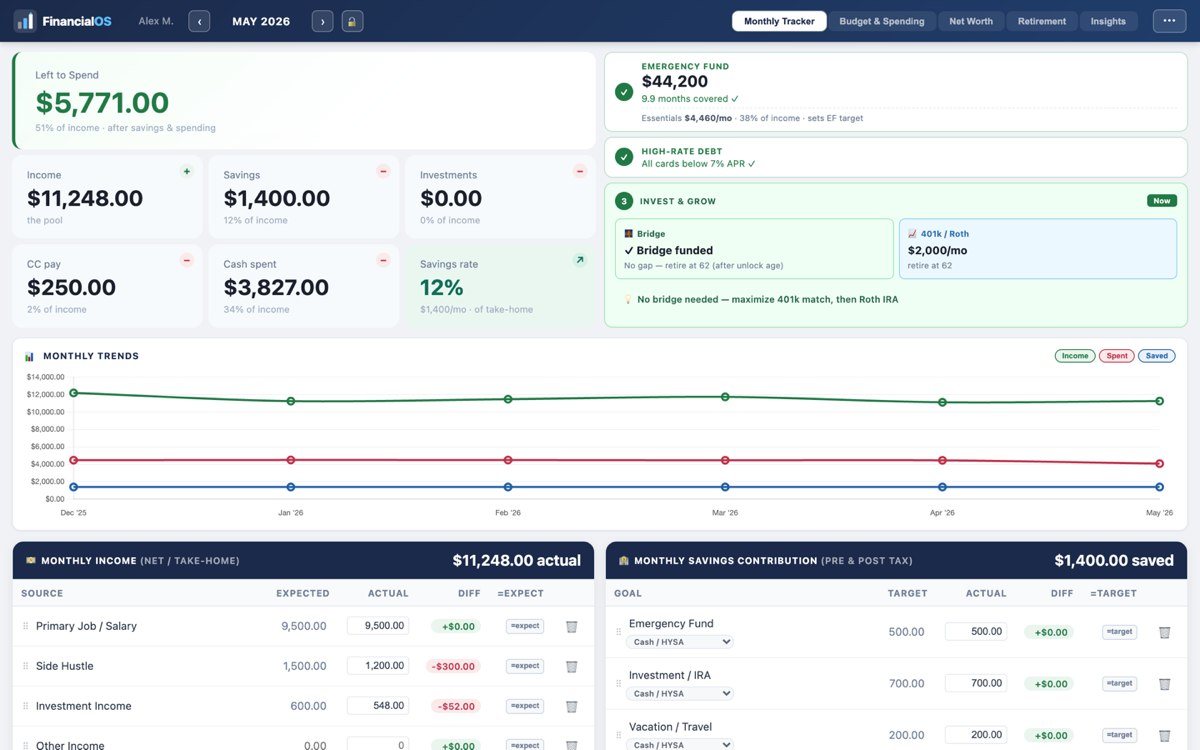The height and width of the screenshot is (750, 1200).
Task: Click =target button for Emergency Fund
Action: 1119,632
